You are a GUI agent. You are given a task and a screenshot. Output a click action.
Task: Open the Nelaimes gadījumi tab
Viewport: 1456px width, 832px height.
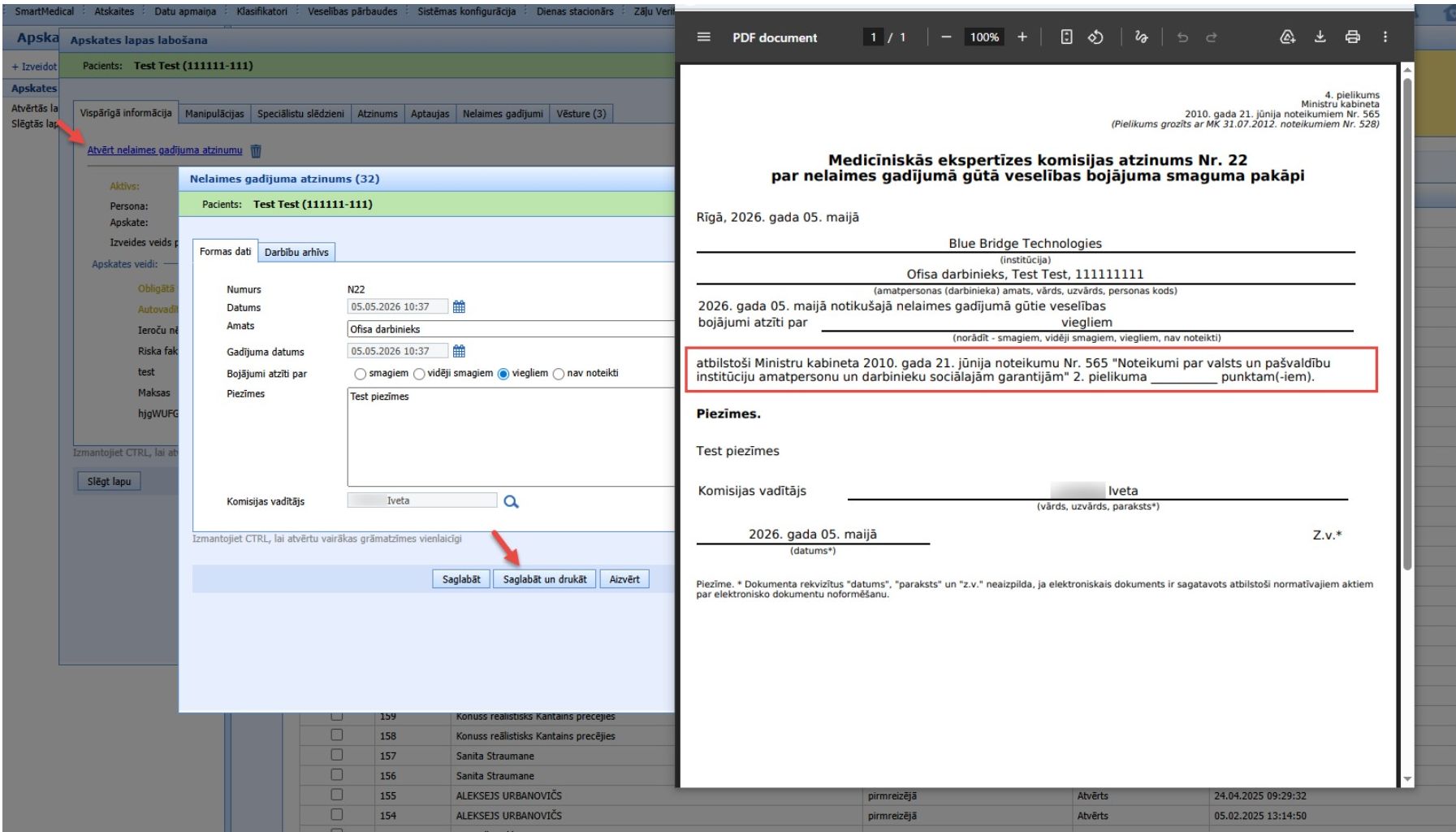tap(503, 114)
